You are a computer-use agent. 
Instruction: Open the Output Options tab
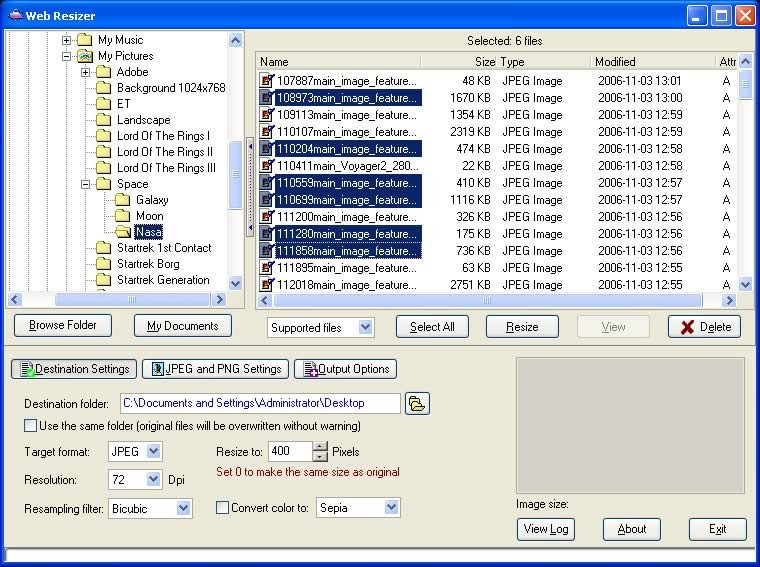(x=345, y=369)
